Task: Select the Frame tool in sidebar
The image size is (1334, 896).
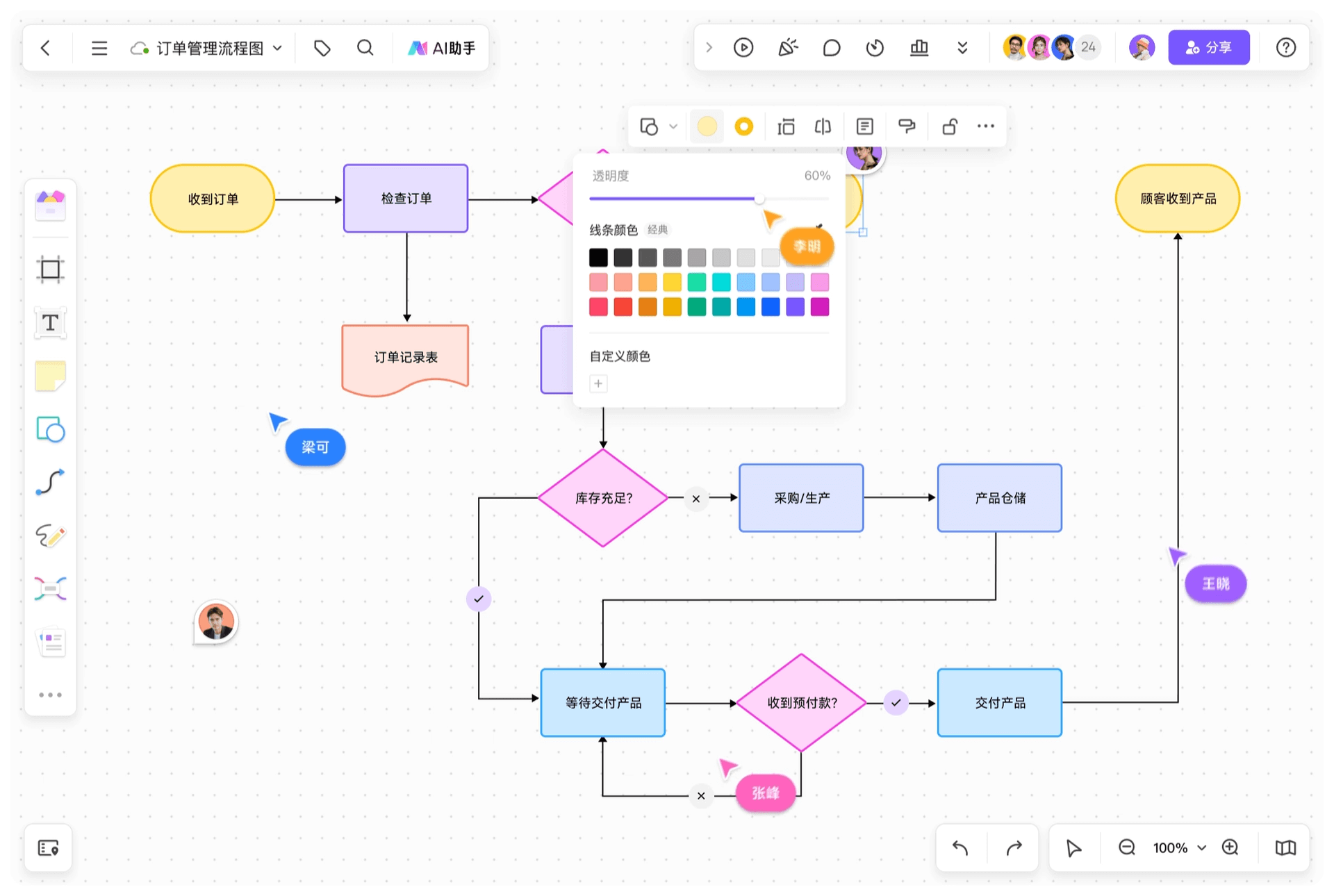Action: [x=50, y=269]
